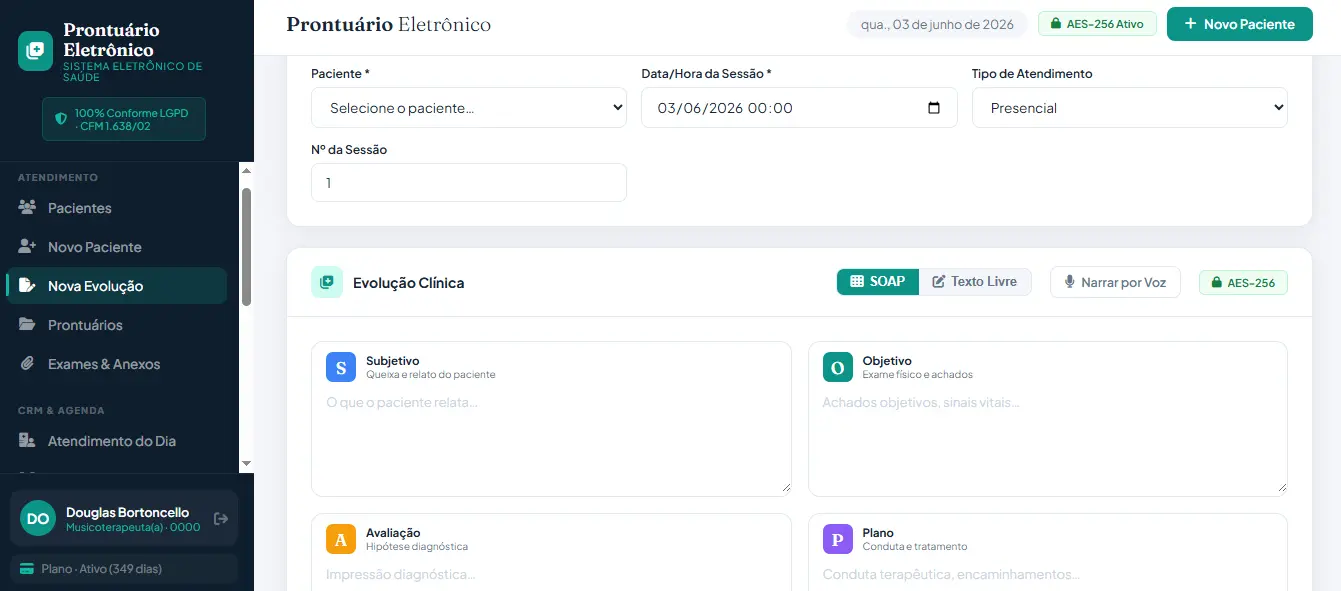
Task: Click the Pacientes people icon
Action: click(x=27, y=208)
